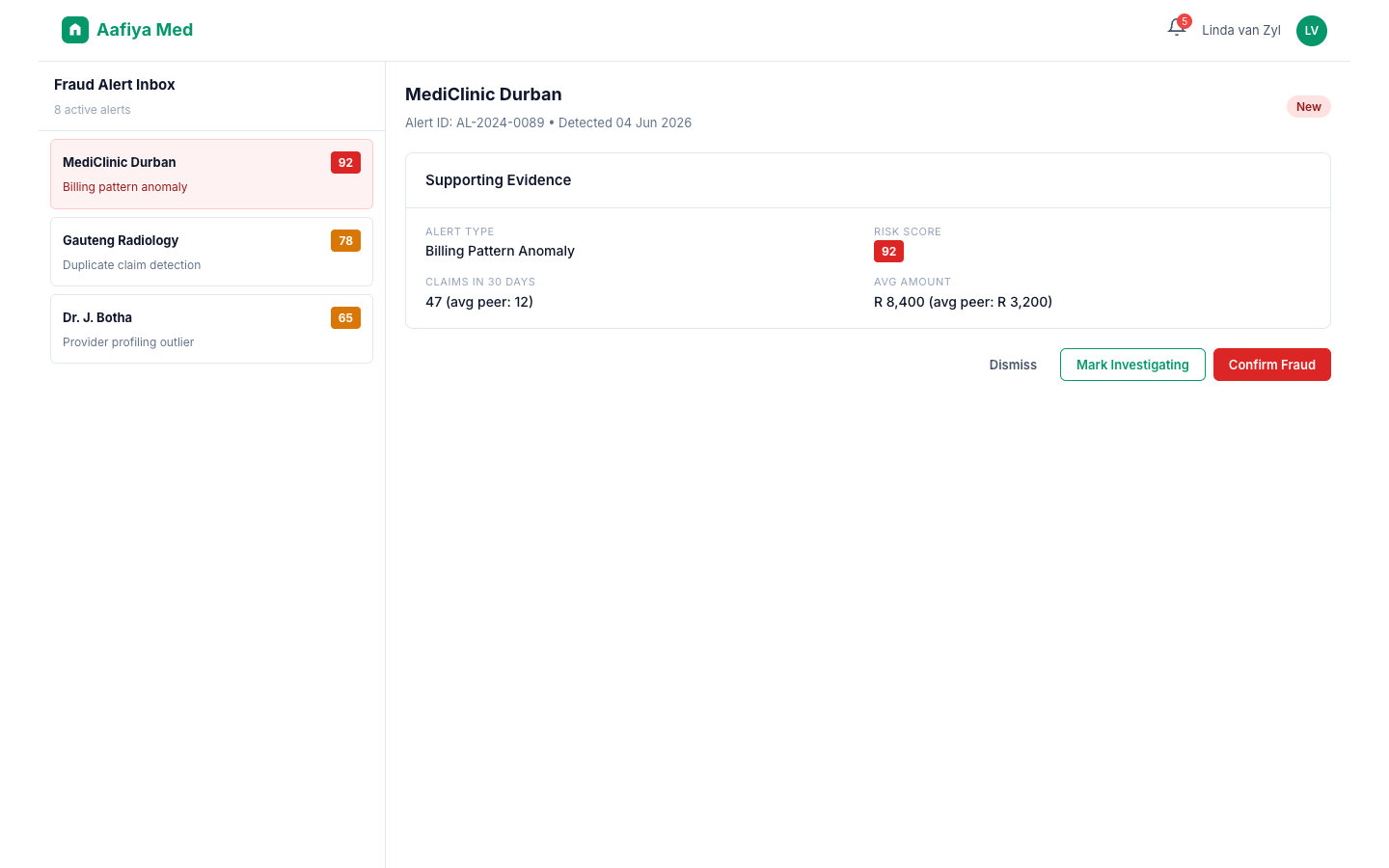
Task: Click the Fraud Alert Inbox heading
Action: (115, 85)
